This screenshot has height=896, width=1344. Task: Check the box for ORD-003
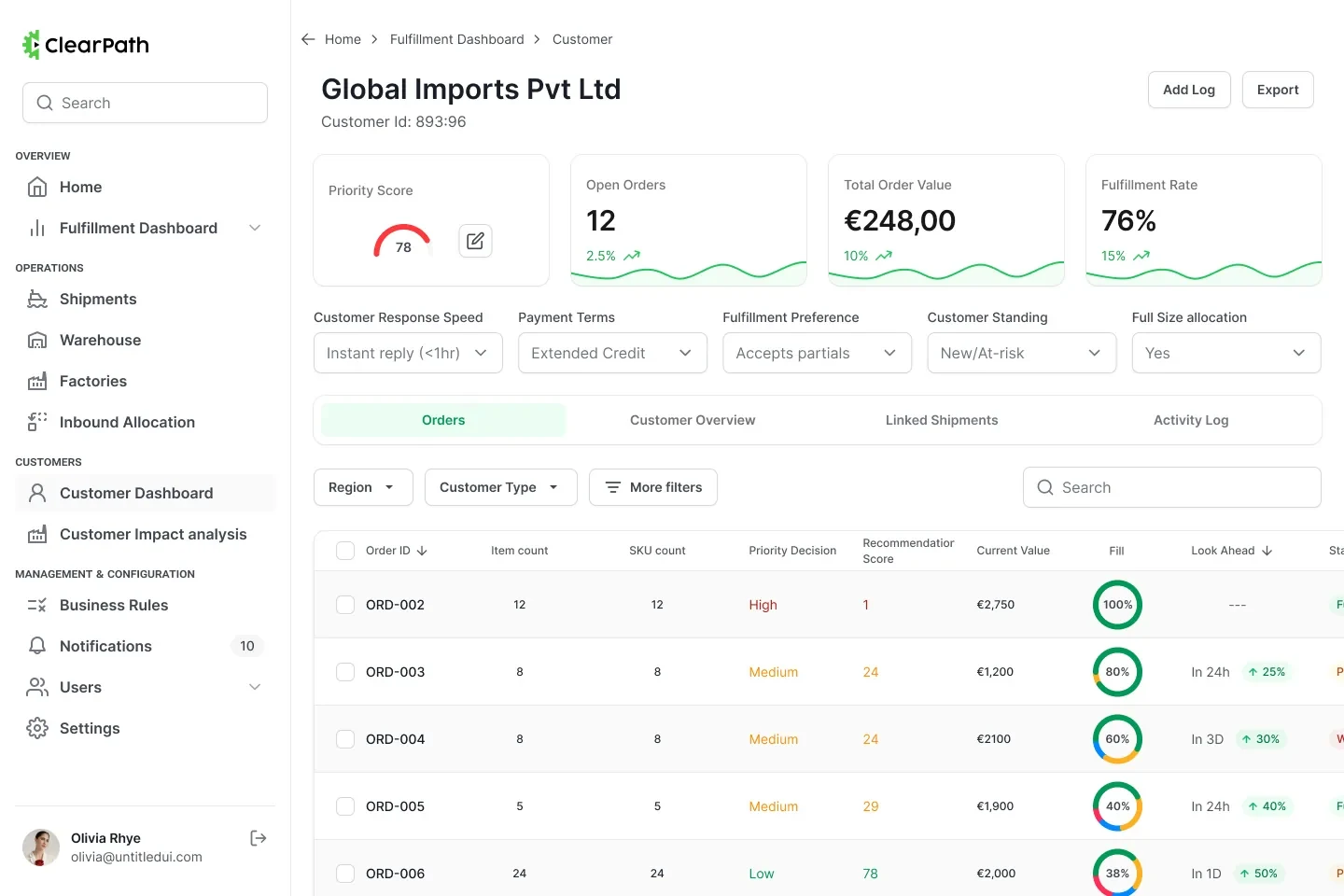(345, 672)
